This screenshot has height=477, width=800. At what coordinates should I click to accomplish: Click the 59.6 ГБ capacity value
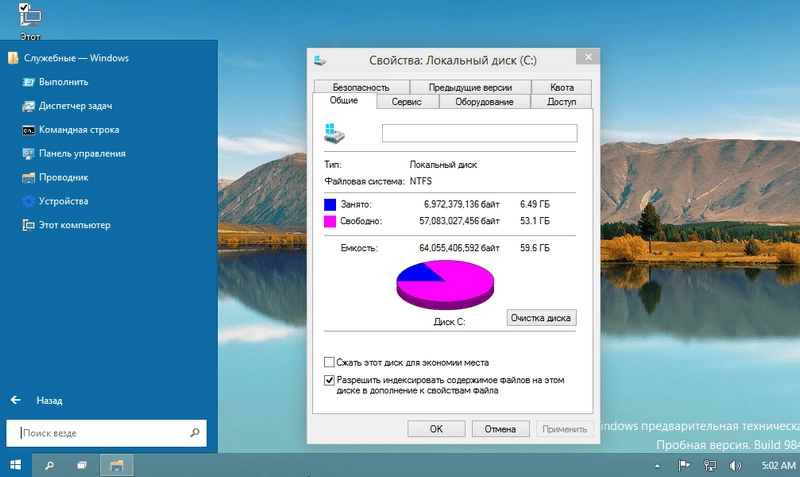coord(535,248)
